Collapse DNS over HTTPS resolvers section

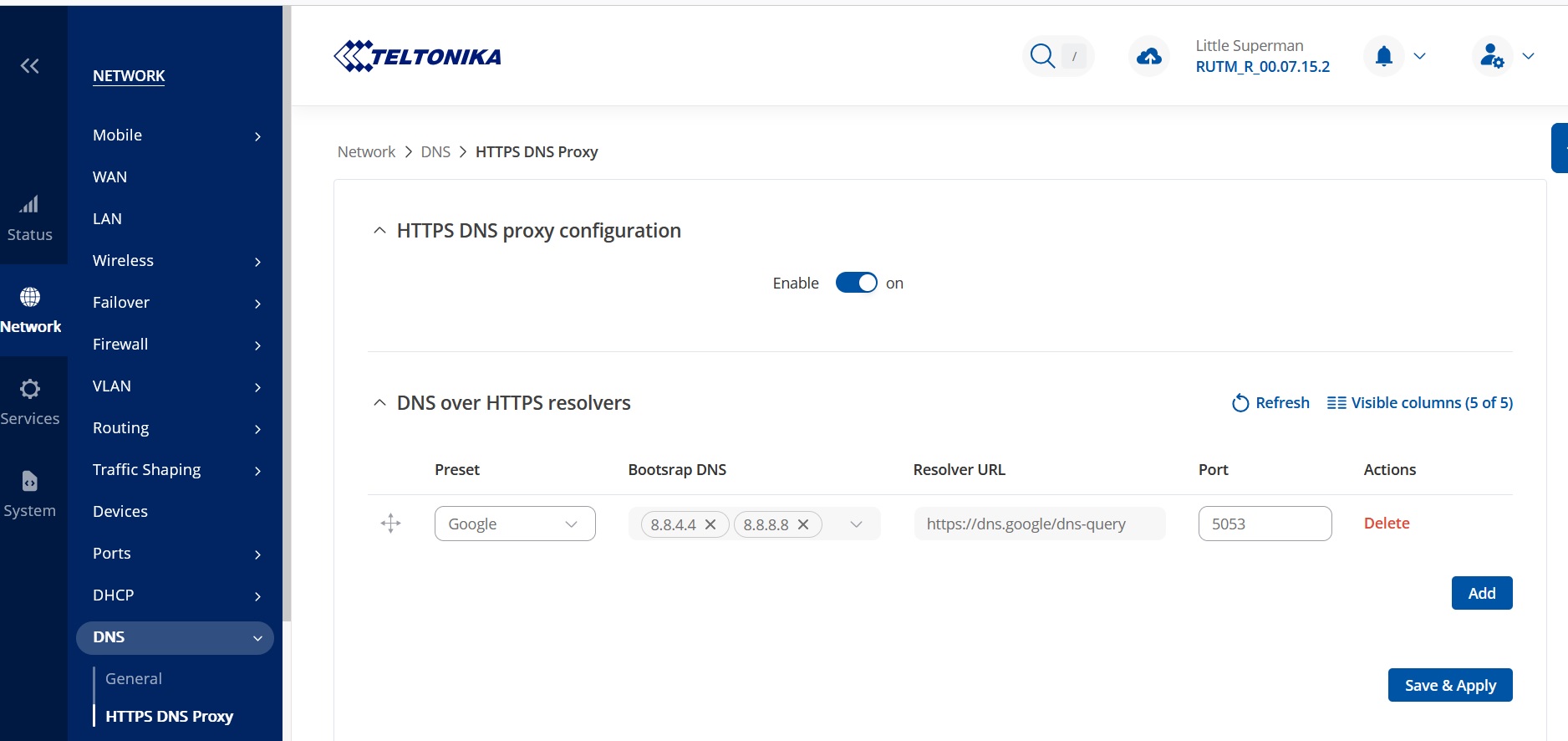pyautogui.click(x=379, y=403)
